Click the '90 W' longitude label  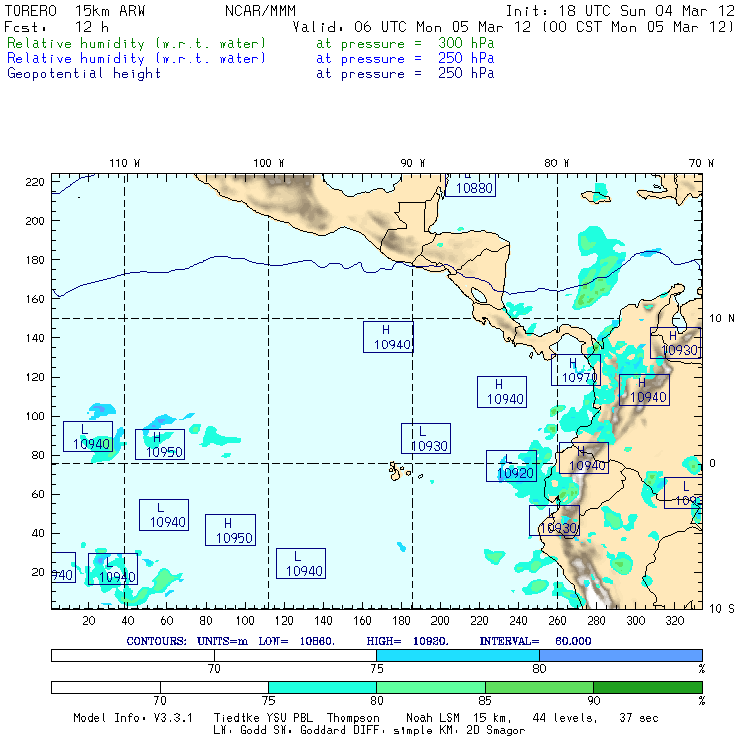pyautogui.click(x=412, y=163)
